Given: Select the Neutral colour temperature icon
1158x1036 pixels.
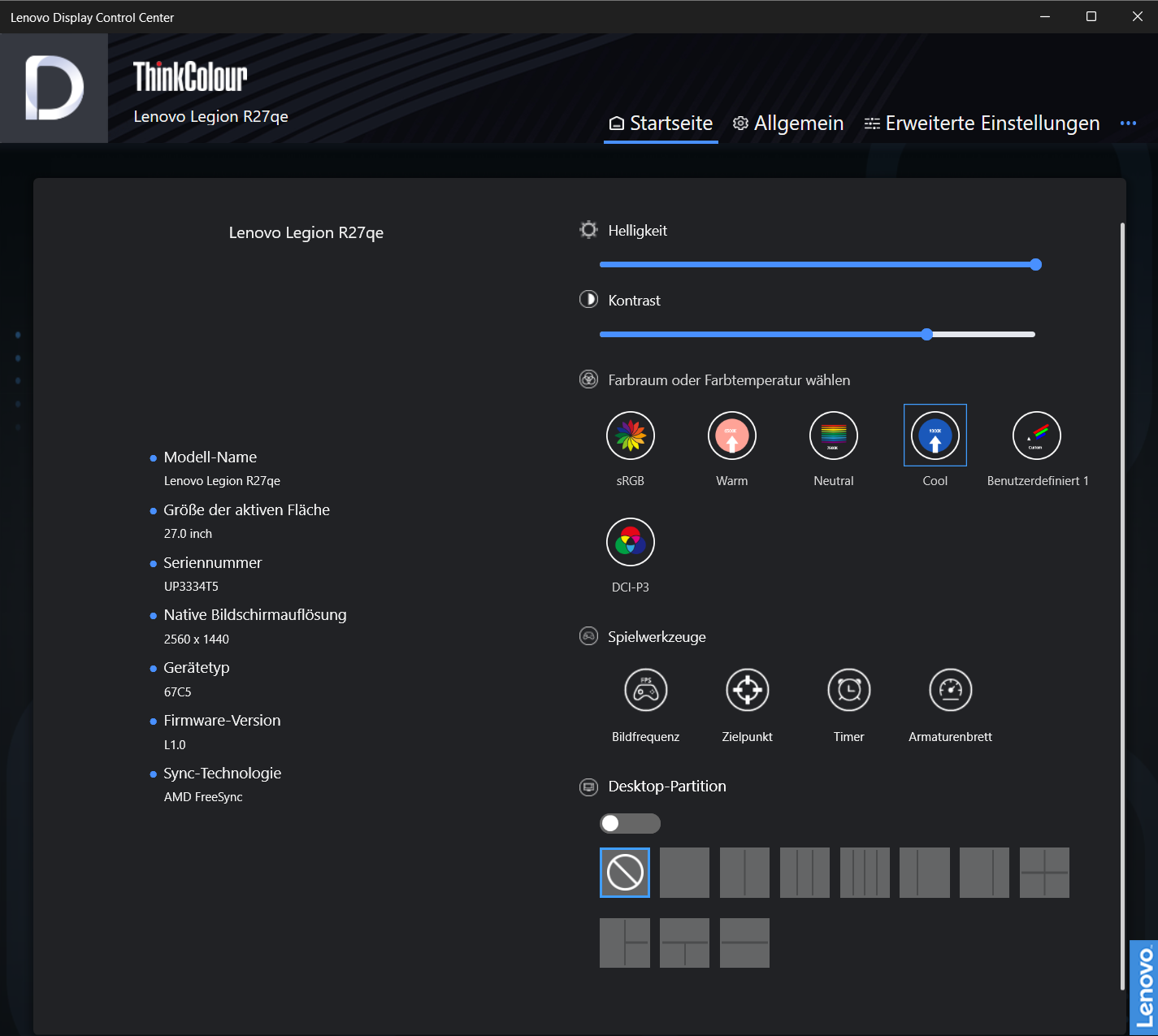Looking at the screenshot, I should (833, 436).
